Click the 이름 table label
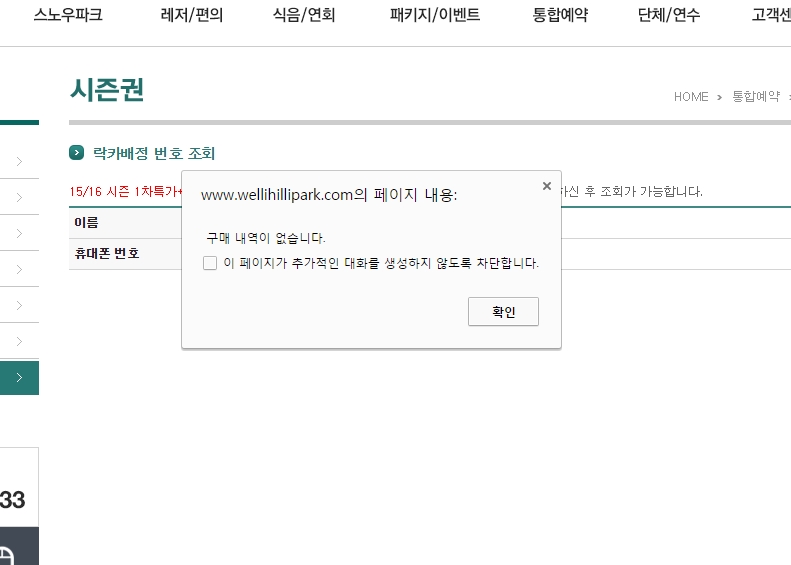 click(x=86, y=222)
